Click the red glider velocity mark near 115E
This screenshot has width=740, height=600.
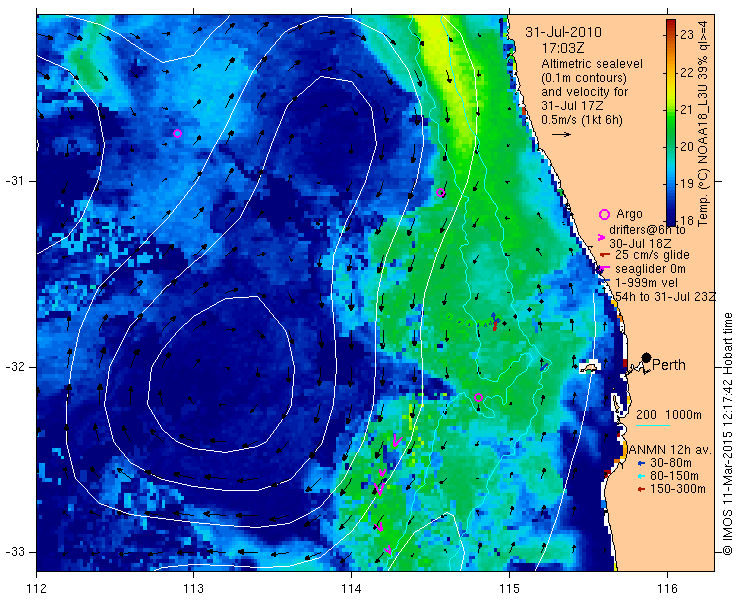495,325
